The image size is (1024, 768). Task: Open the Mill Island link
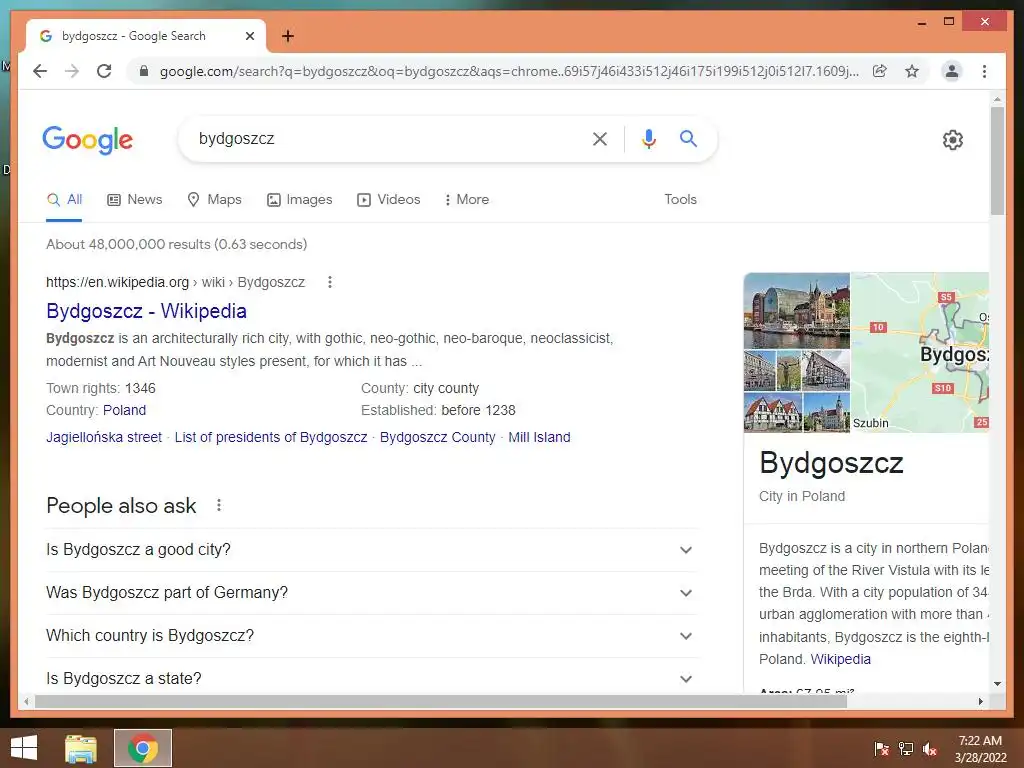tap(539, 438)
